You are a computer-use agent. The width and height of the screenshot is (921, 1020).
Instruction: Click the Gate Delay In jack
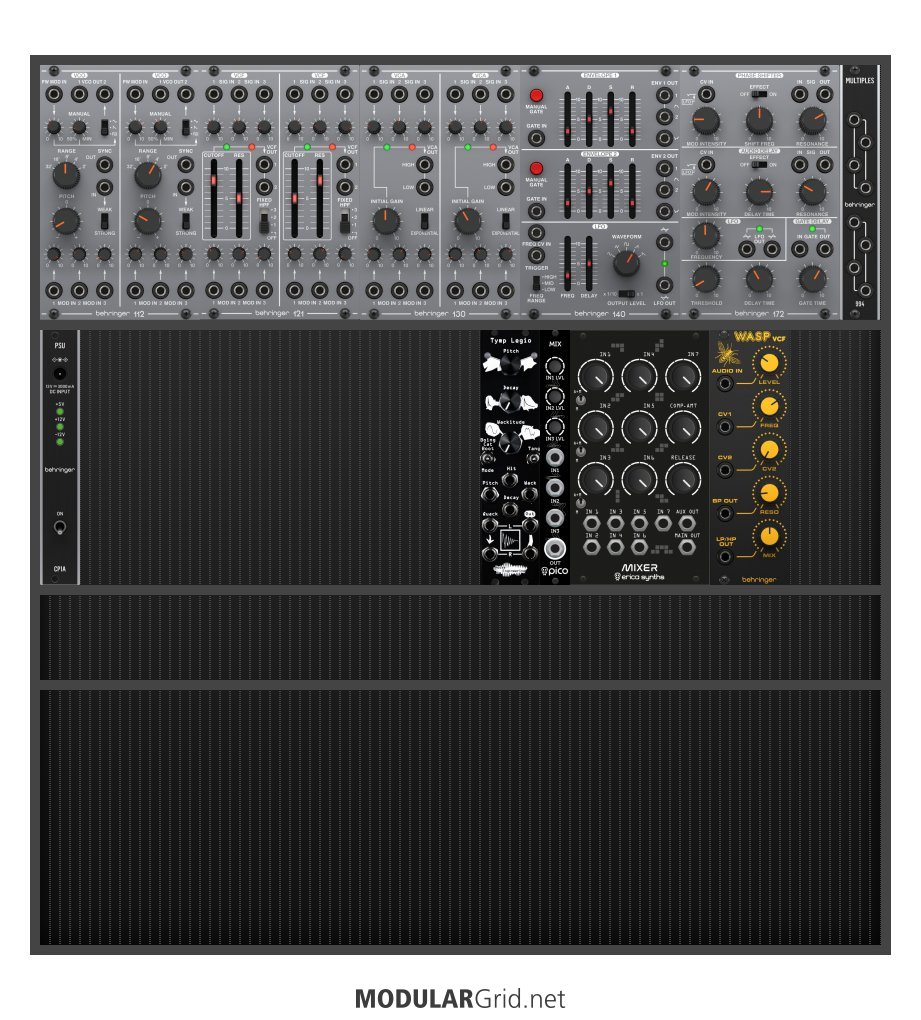[x=800, y=248]
